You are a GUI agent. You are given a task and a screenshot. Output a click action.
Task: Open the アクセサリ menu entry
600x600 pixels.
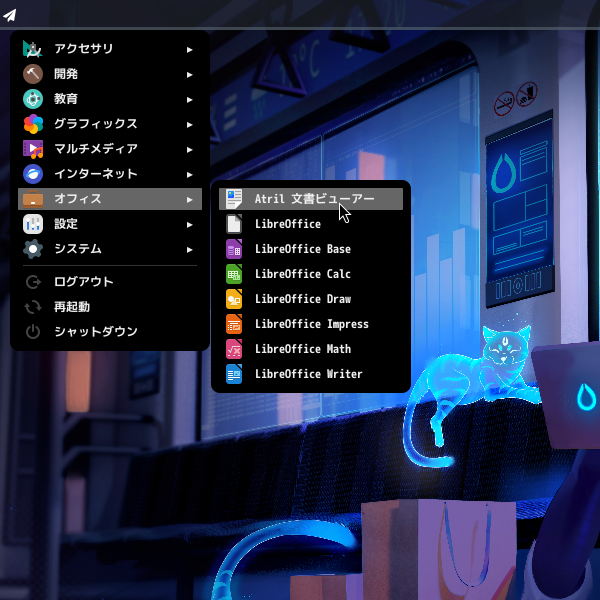tap(110, 49)
